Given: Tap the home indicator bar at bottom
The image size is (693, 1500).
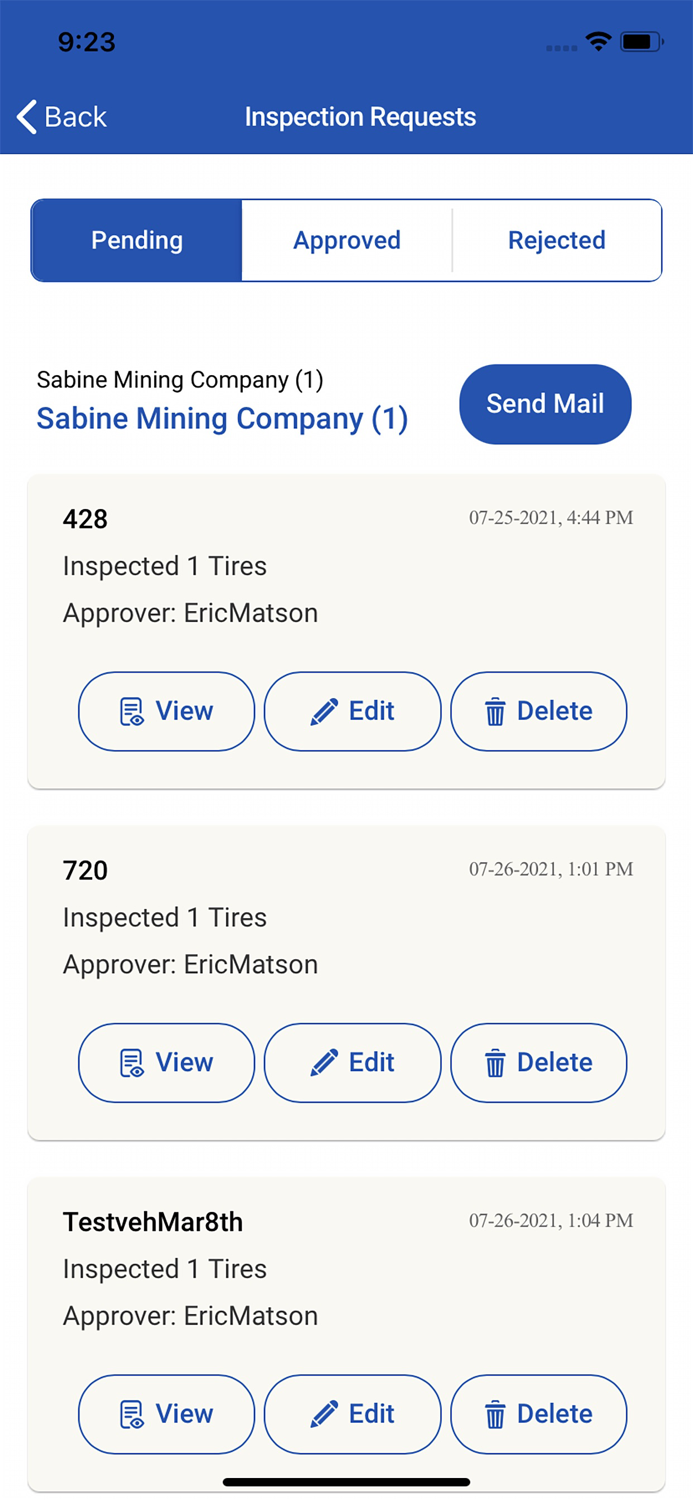Looking at the screenshot, I should pos(346,1481).
